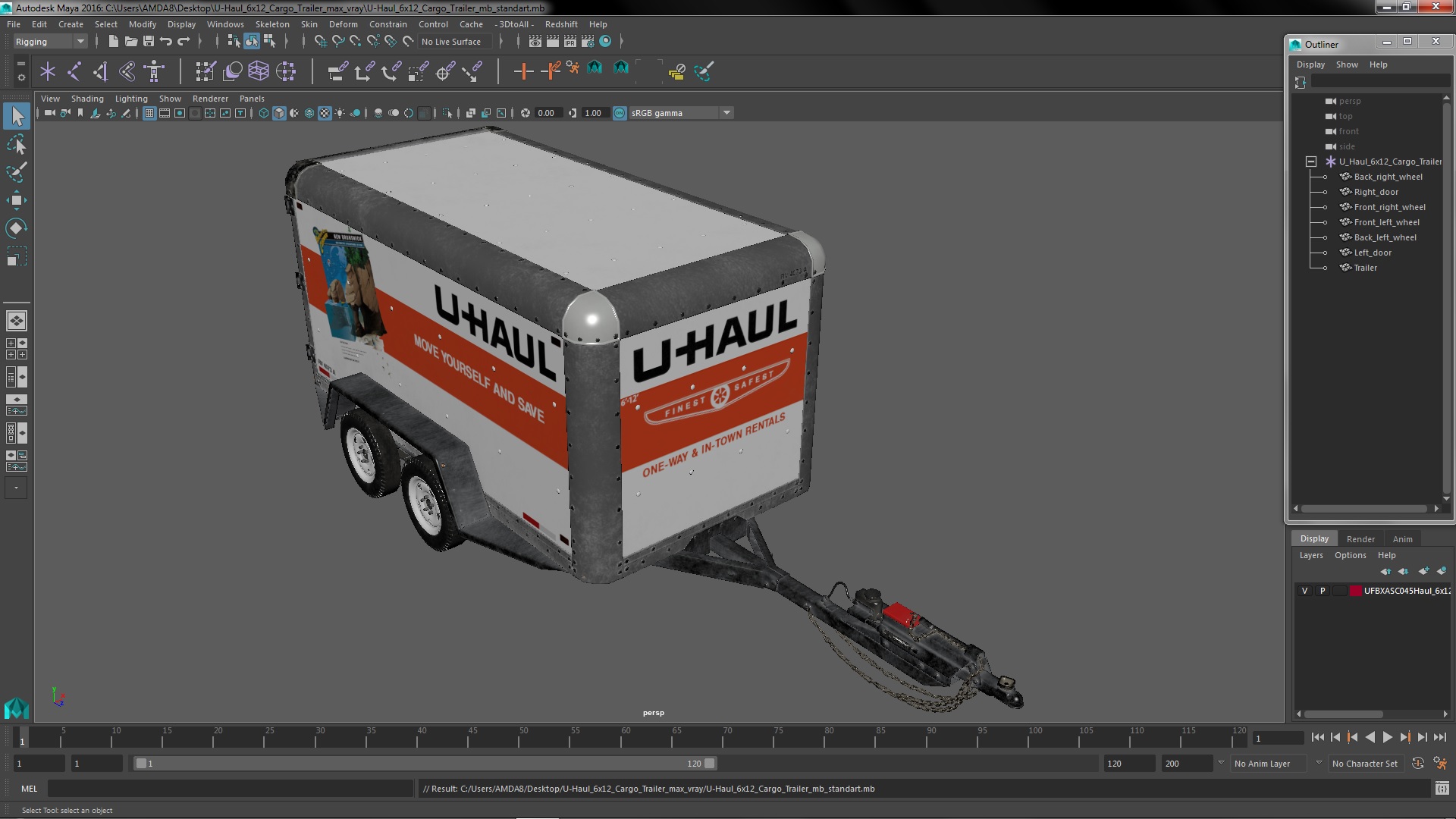This screenshot has width=1456, height=819.
Task: Click Step forward one frame button
Action: click(x=1422, y=737)
